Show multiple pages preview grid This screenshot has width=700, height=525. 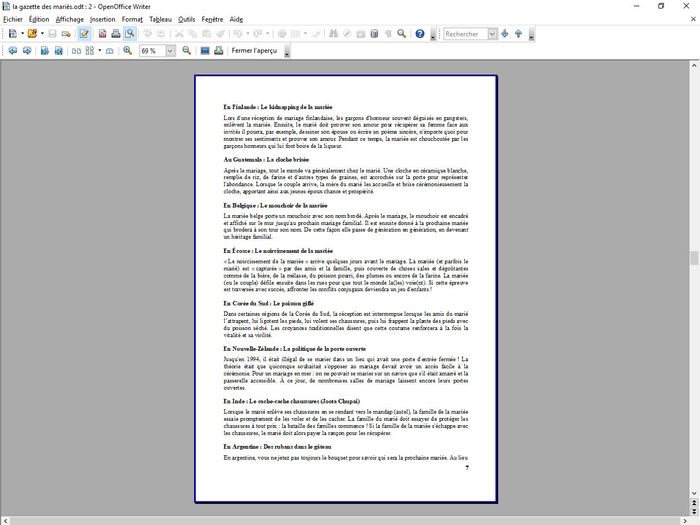click(x=90, y=51)
